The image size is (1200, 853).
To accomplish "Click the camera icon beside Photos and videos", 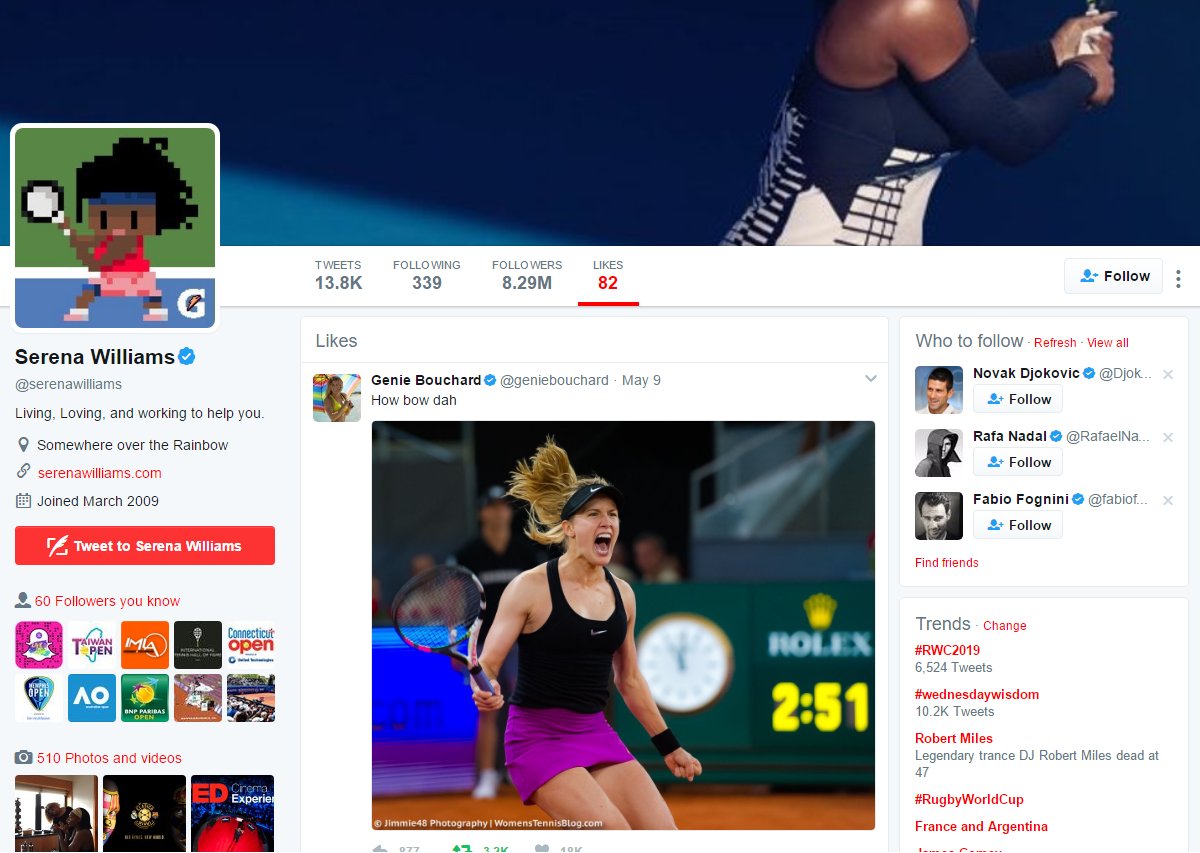I will (x=24, y=757).
